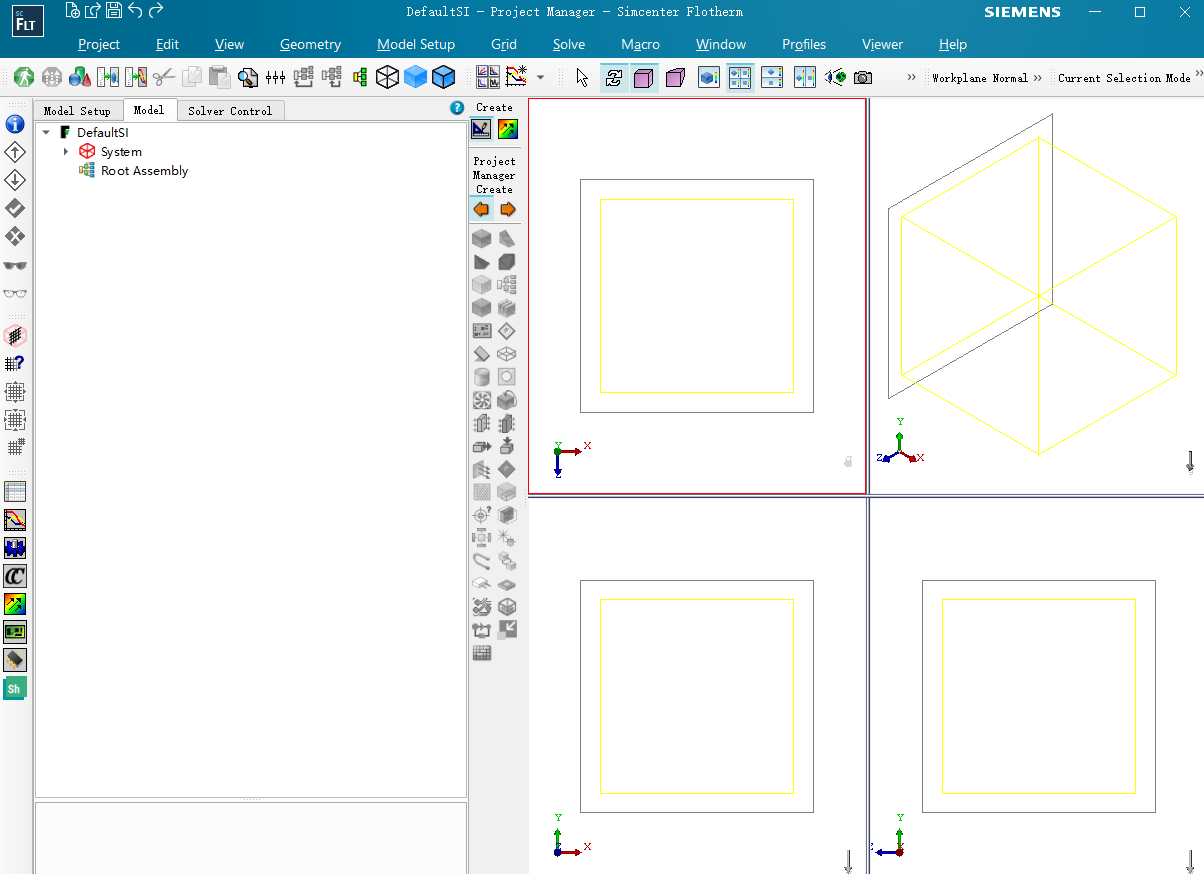The image size is (1204, 874).
Task: Select the wireframe cube display icon
Action: [x=387, y=77]
